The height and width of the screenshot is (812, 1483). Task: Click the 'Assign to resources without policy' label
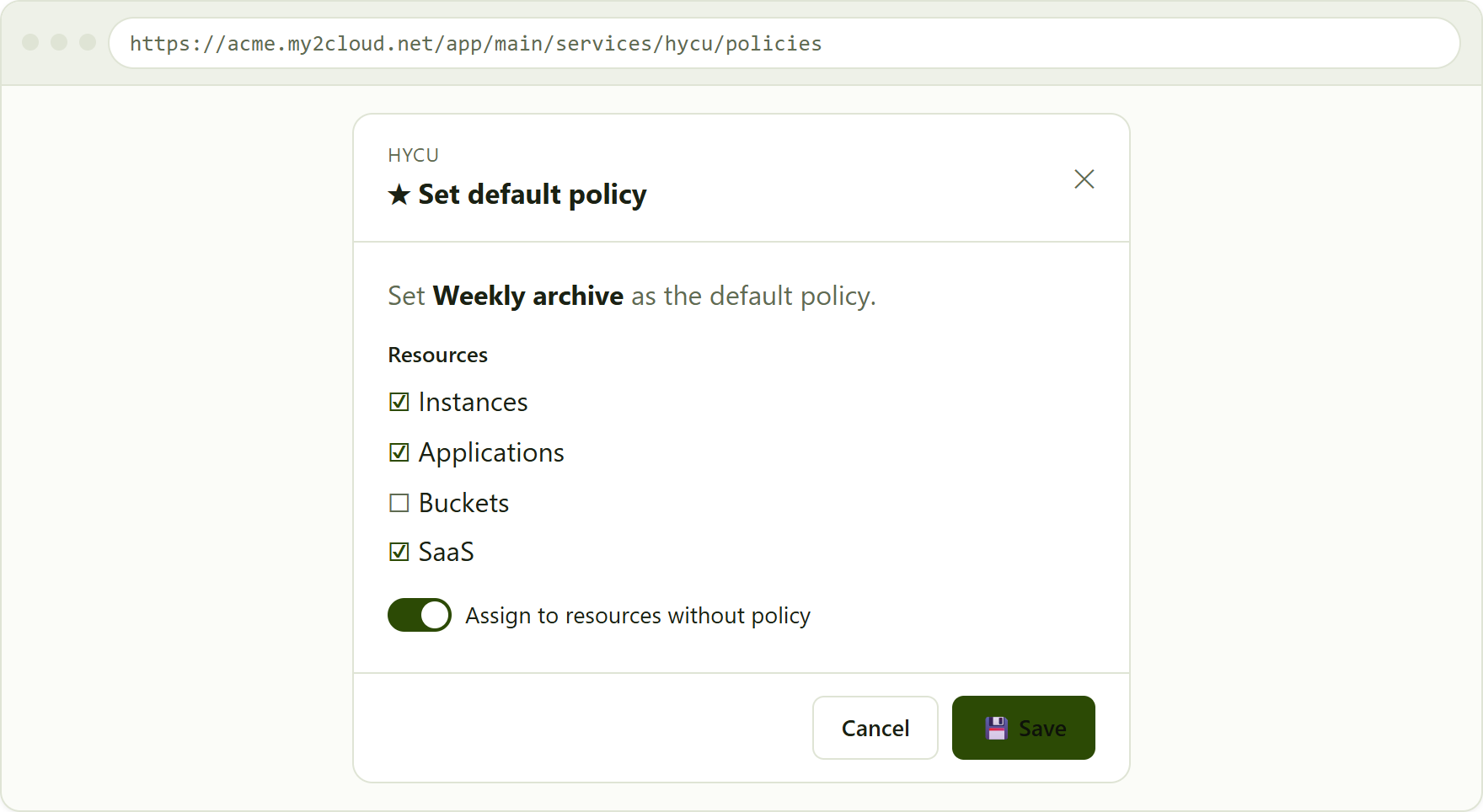point(638,616)
